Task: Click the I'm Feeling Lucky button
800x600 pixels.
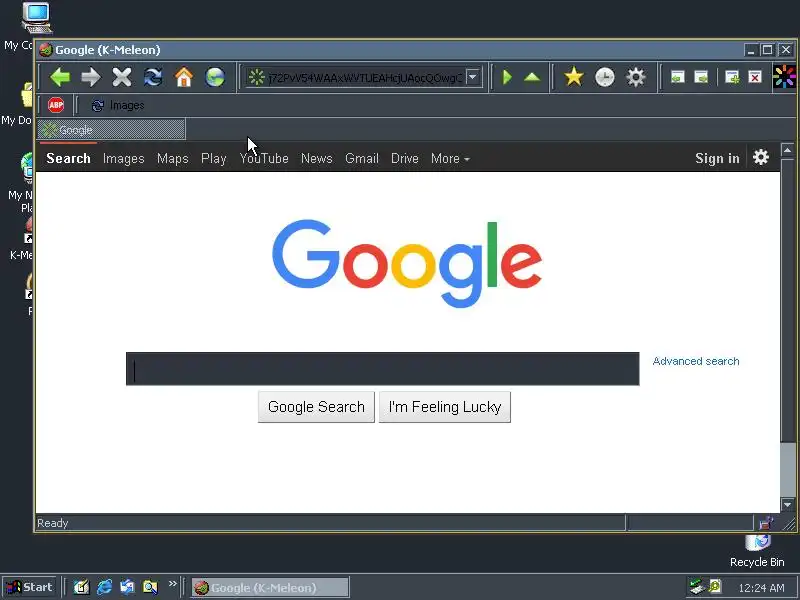Action: (x=445, y=407)
